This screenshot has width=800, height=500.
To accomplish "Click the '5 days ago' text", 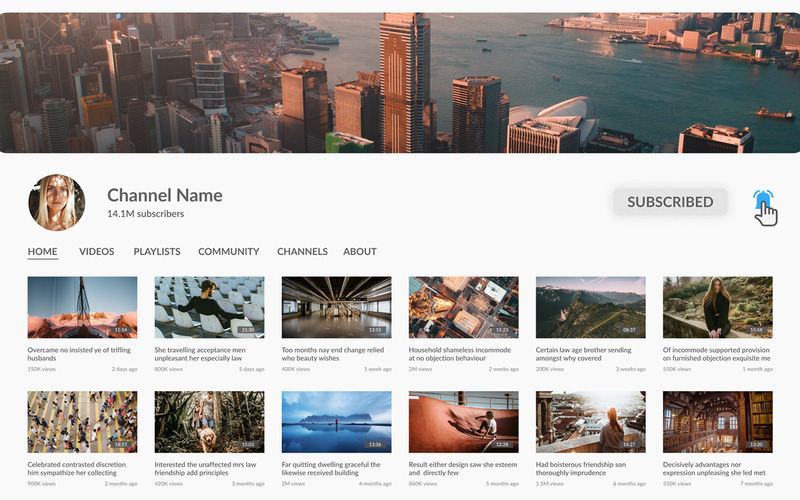I will [x=252, y=369].
